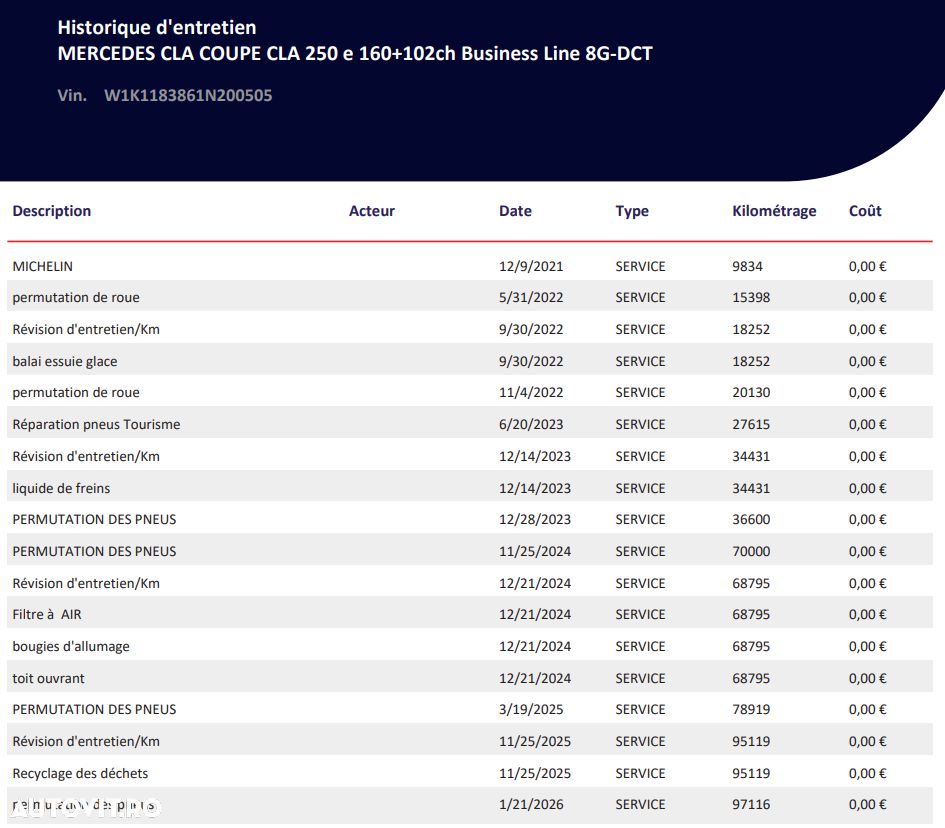Click the Acteur column header
Viewport: 945px width, 828px height.
[372, 211]
